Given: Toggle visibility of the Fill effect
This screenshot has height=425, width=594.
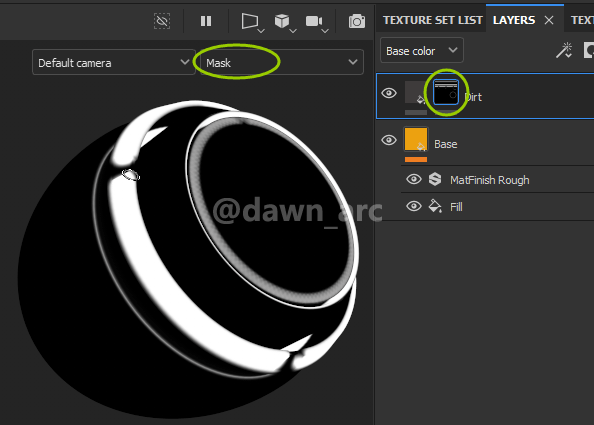Looking at the screenshot, I should click(x=414, y=206).
